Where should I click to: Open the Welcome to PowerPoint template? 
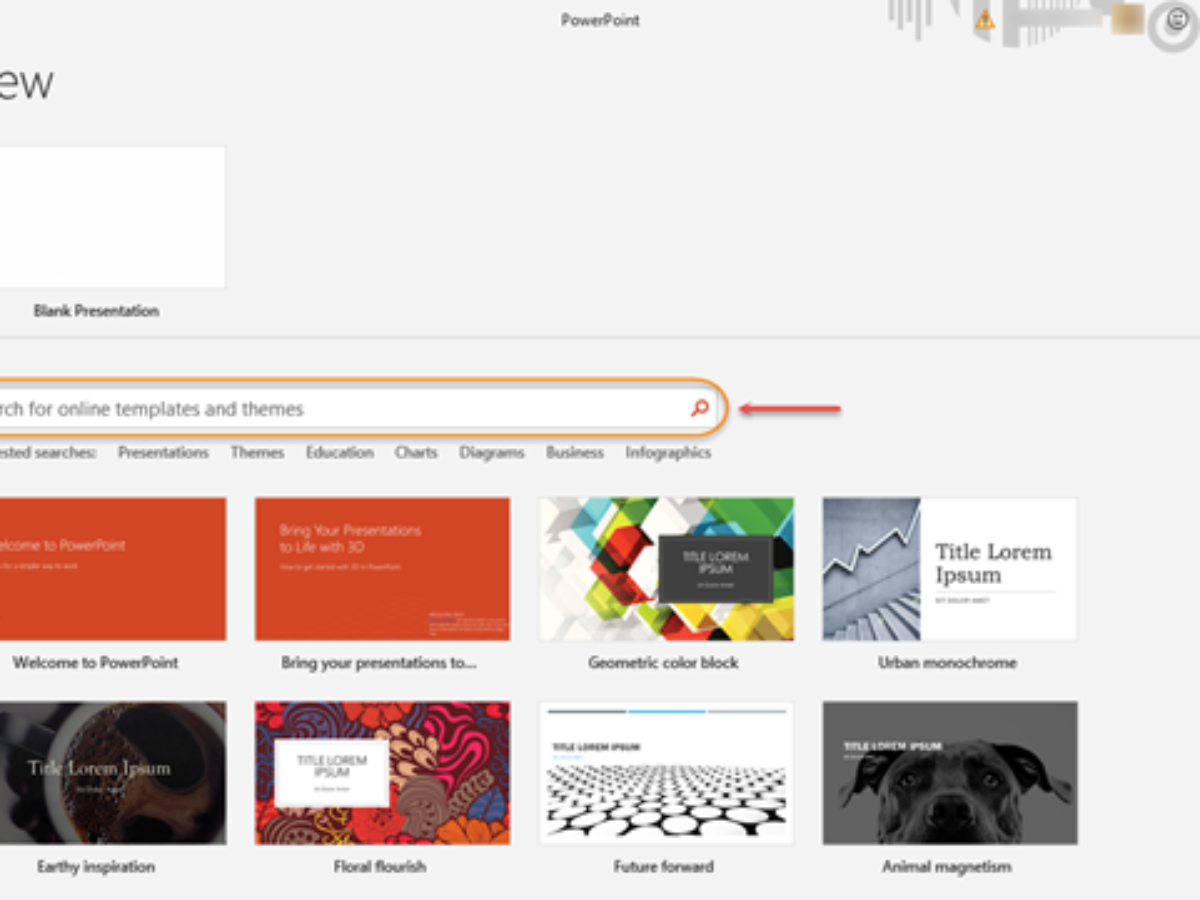(113, 569)
